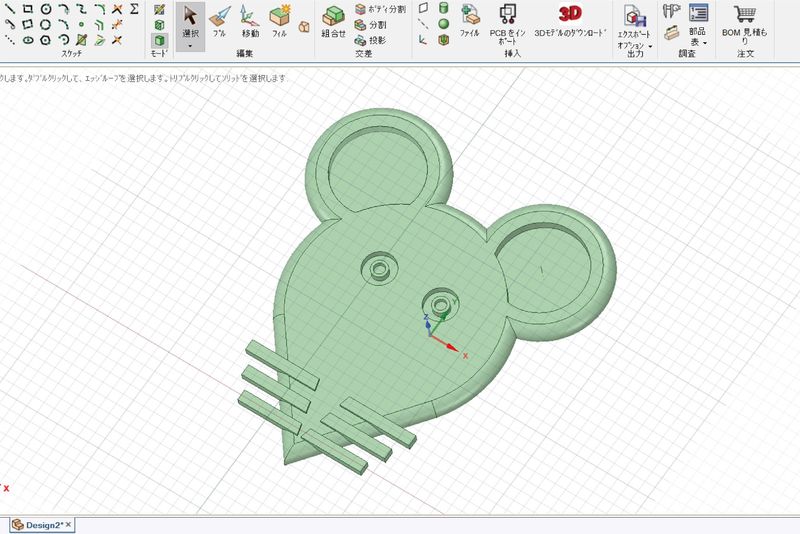800x534 pixels.
Task: Select the mouse's left ear recess face
Action: (x=379, y=171)
